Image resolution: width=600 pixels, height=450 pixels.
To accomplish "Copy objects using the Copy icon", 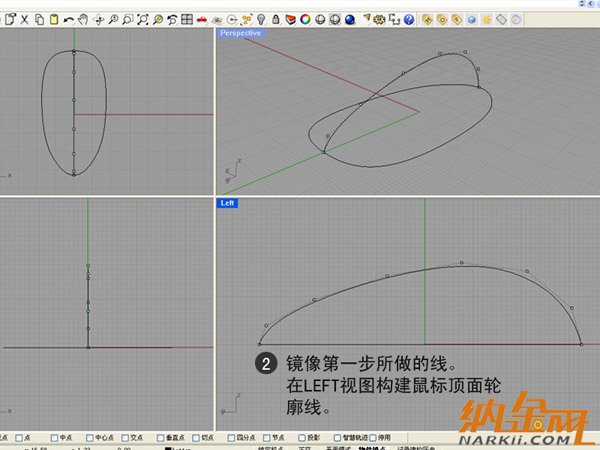I will click(39, 19).
